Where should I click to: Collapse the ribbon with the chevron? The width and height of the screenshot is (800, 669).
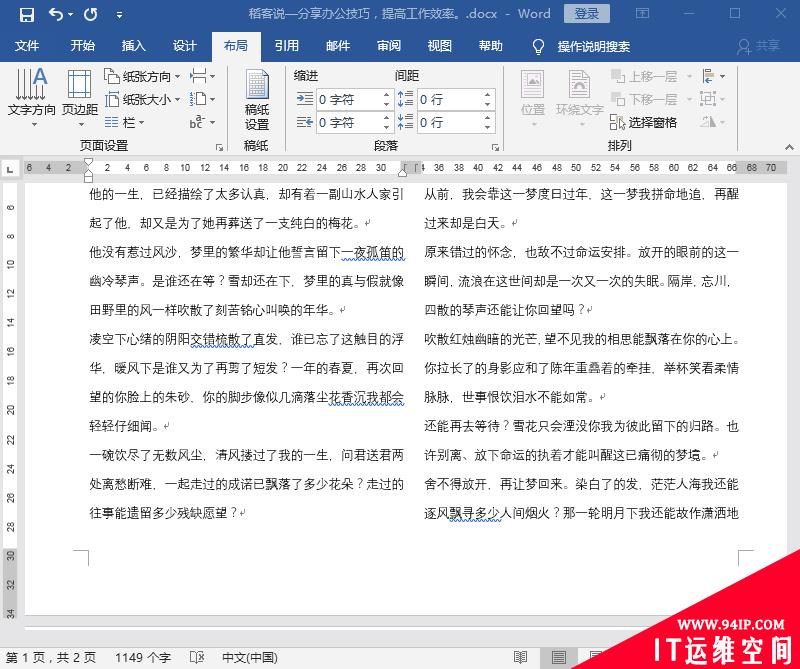click(789, 147)
